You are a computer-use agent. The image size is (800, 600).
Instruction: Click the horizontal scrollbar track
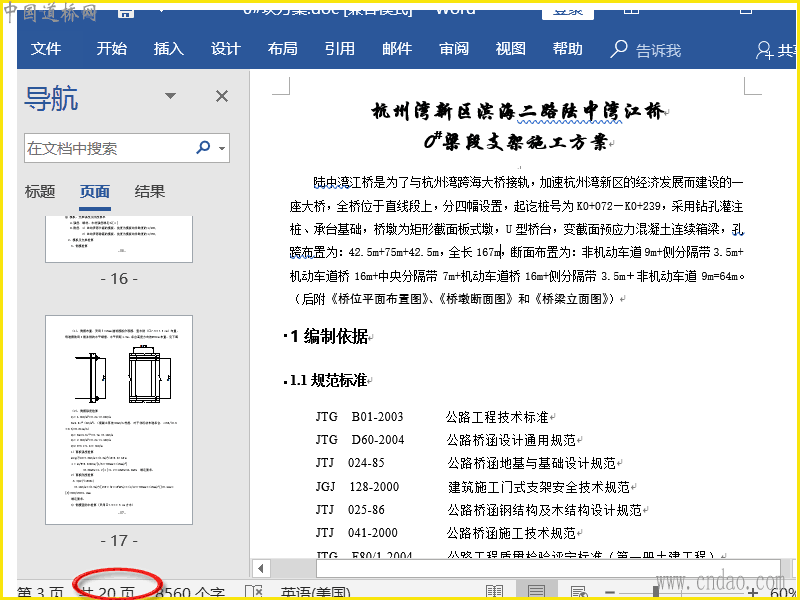point(547,568)
